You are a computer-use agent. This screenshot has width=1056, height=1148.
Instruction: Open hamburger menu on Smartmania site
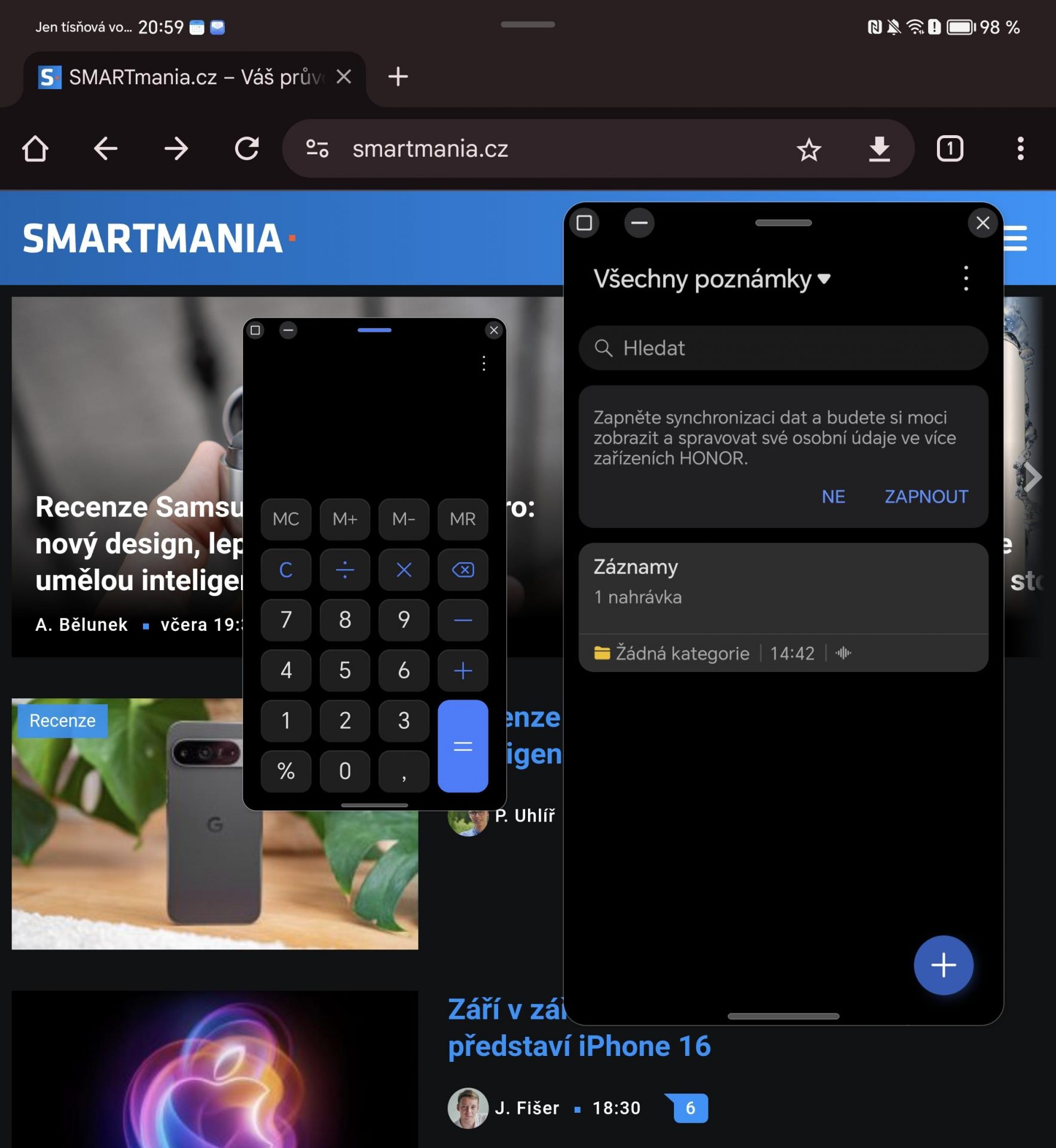tap(1017, 239)
